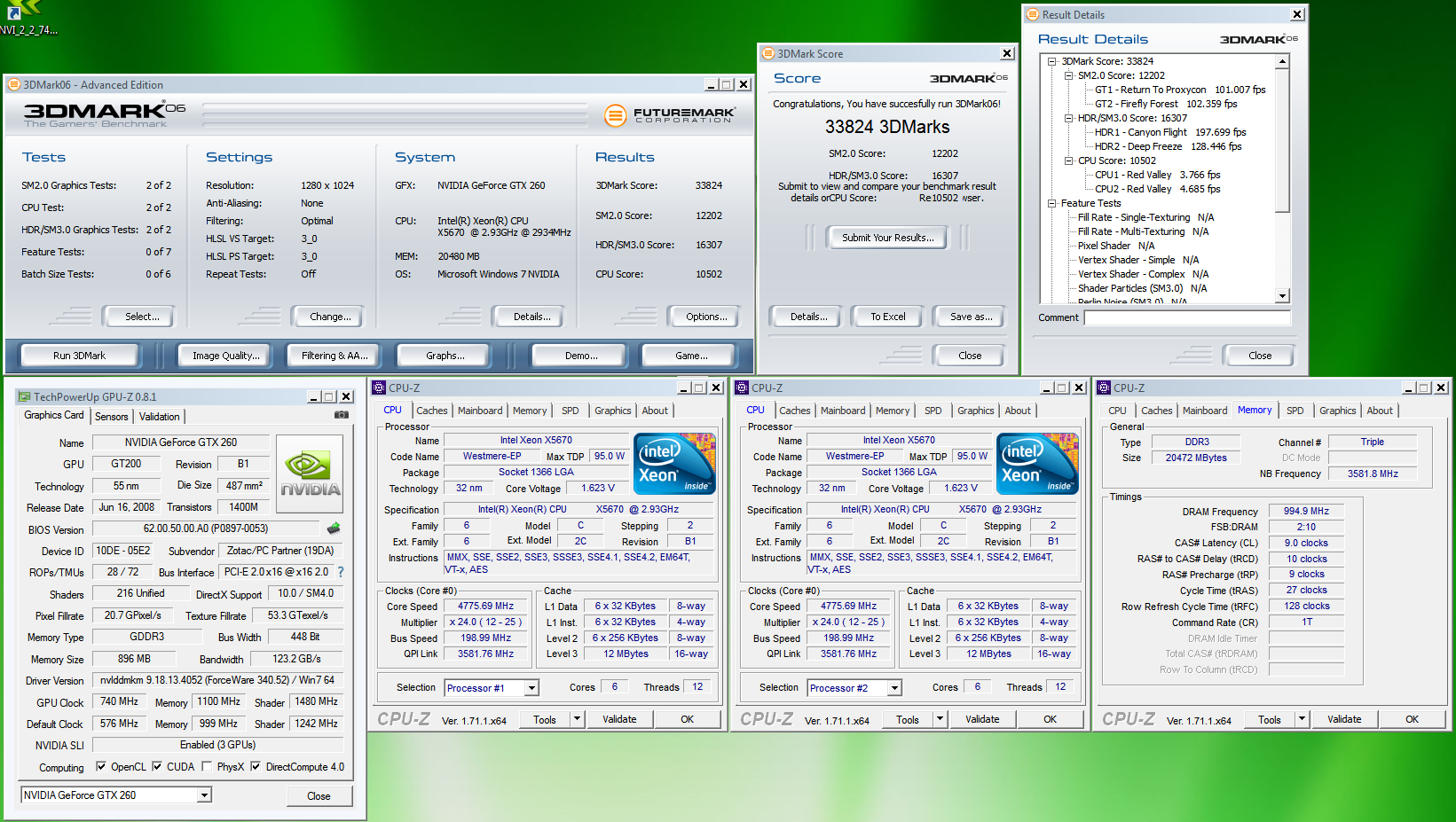Open Graphics tab in Processor #1 CPU-Z

click(x=613, y=411)
